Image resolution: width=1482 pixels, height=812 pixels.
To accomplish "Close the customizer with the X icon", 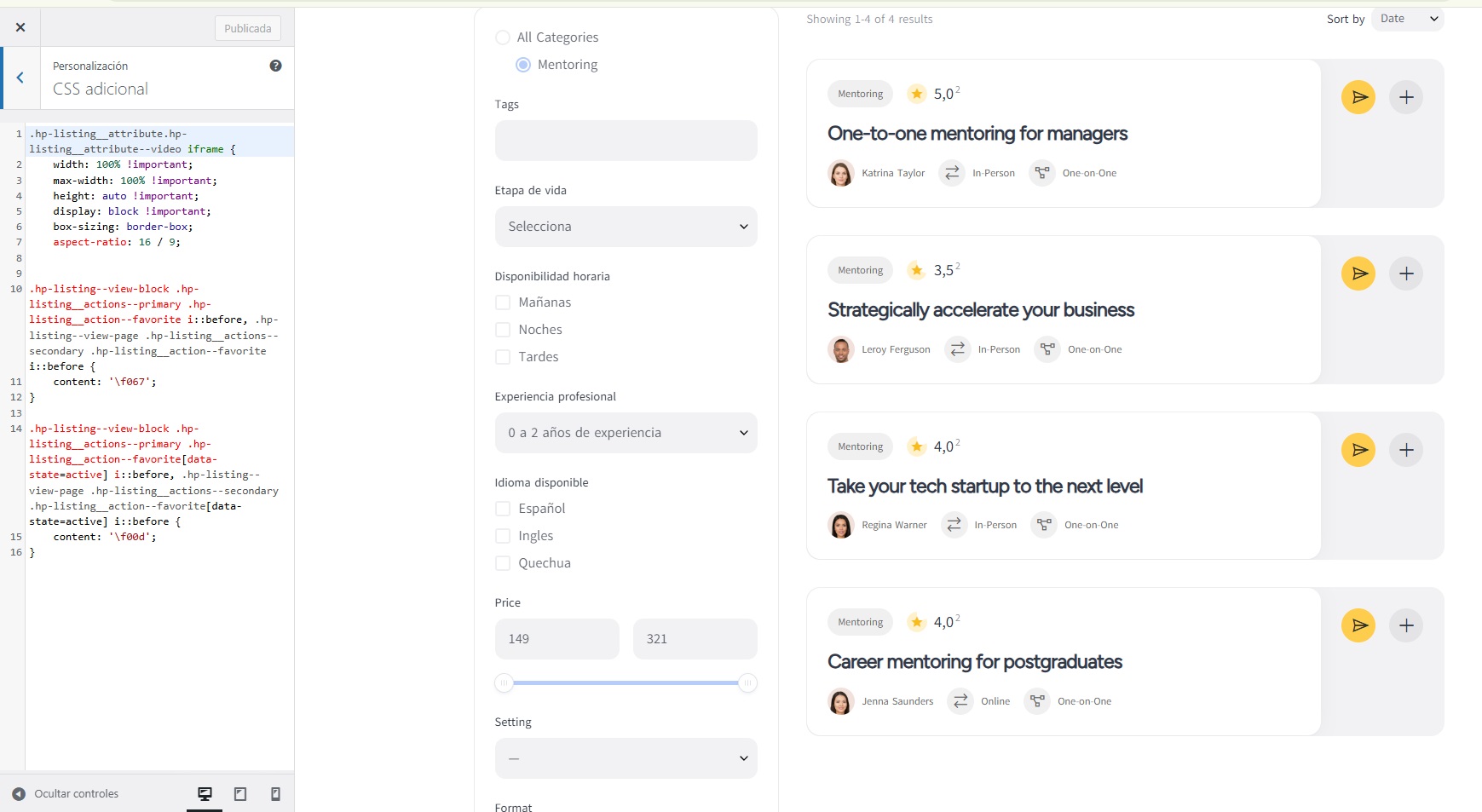I will 20,28.
